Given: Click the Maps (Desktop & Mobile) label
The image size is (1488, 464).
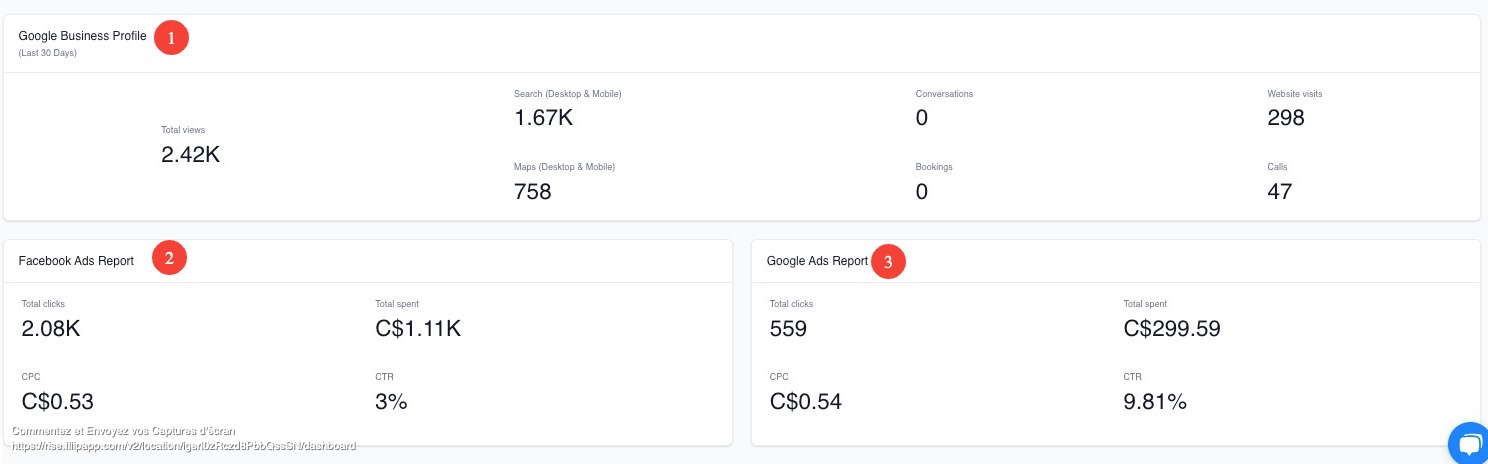Looking at the screenshot, I should 564,167.
